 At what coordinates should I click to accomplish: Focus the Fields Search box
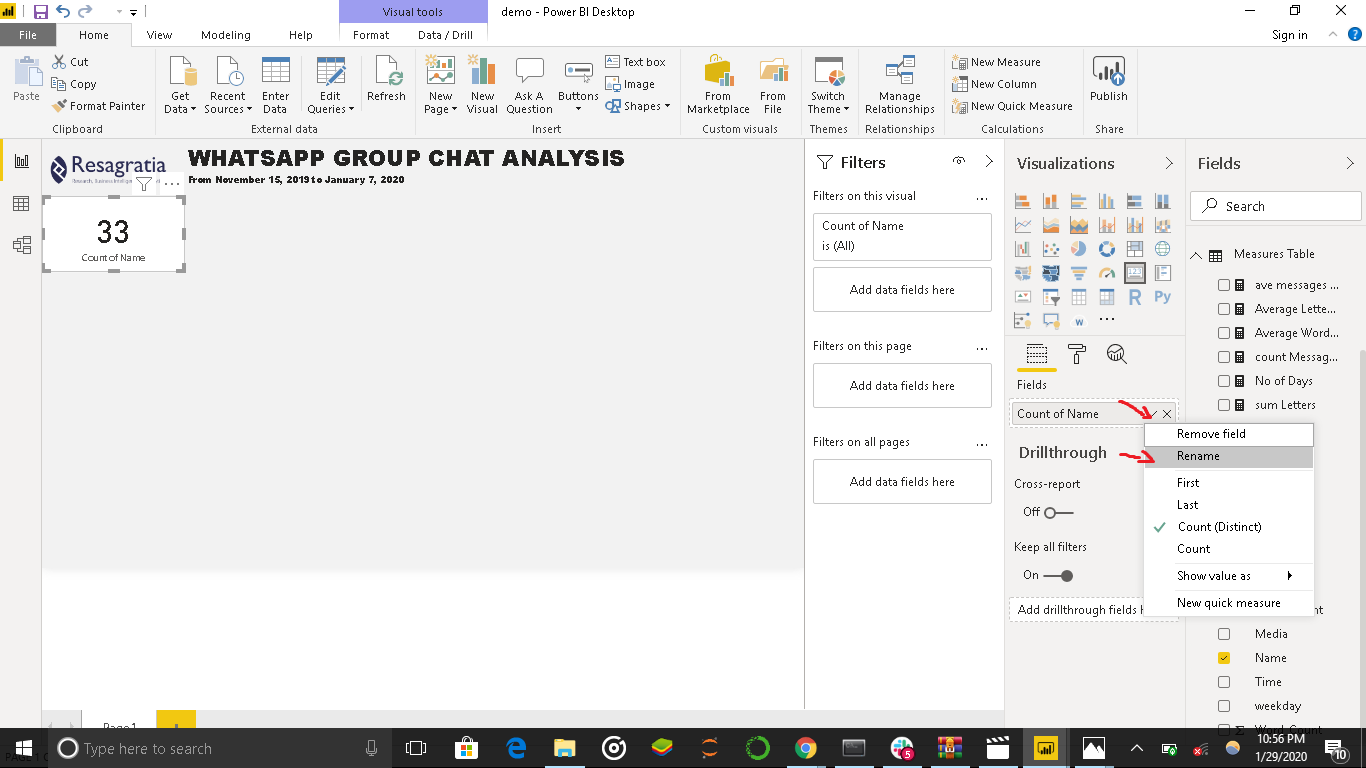1276,206
